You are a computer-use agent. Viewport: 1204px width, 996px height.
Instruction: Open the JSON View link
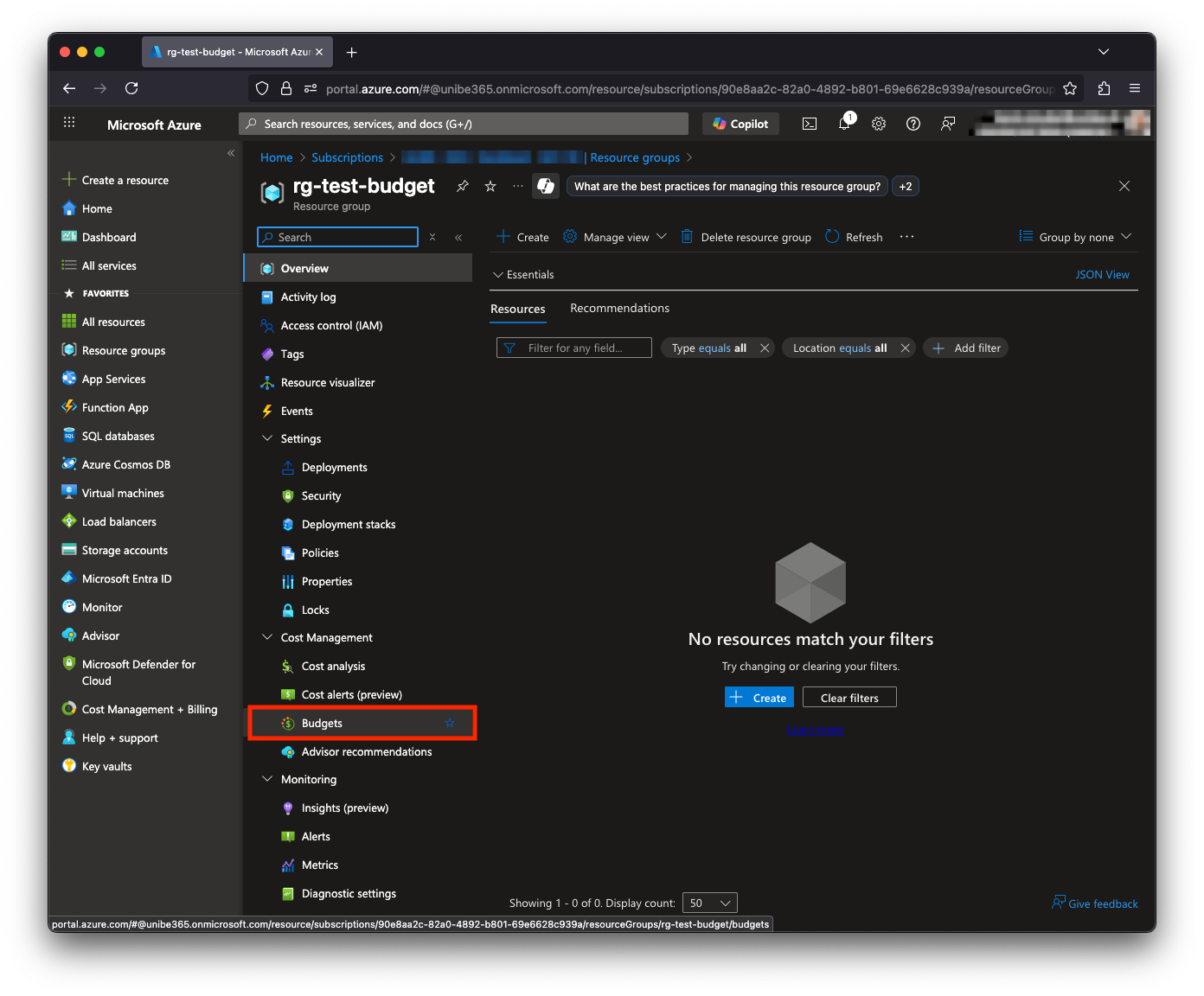coord(1102,274)
